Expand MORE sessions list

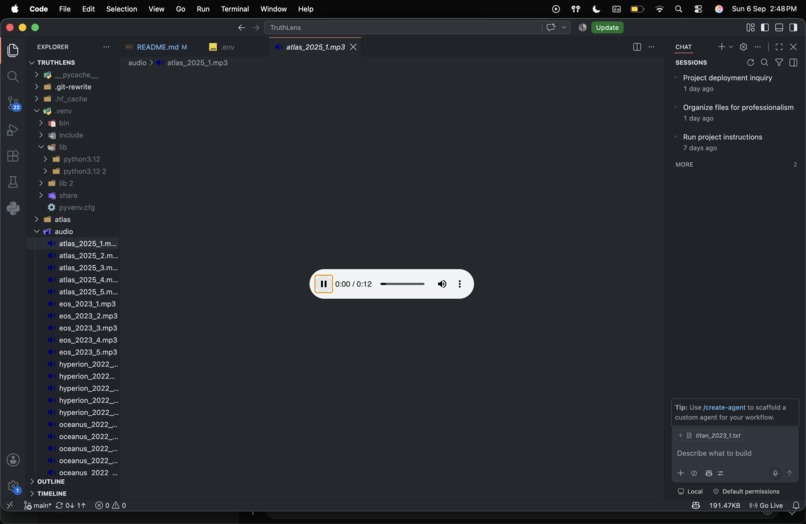736,165
